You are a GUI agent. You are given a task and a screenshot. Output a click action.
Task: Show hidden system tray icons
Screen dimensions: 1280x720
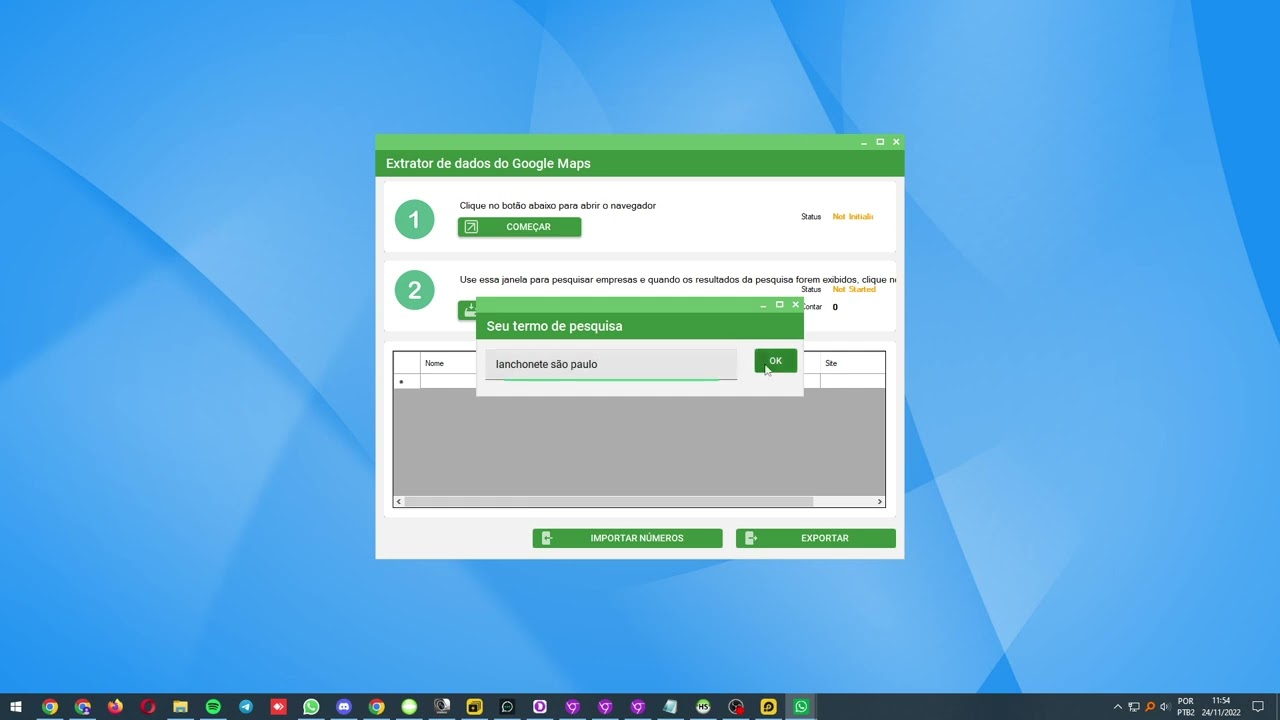pos(1118,707)
